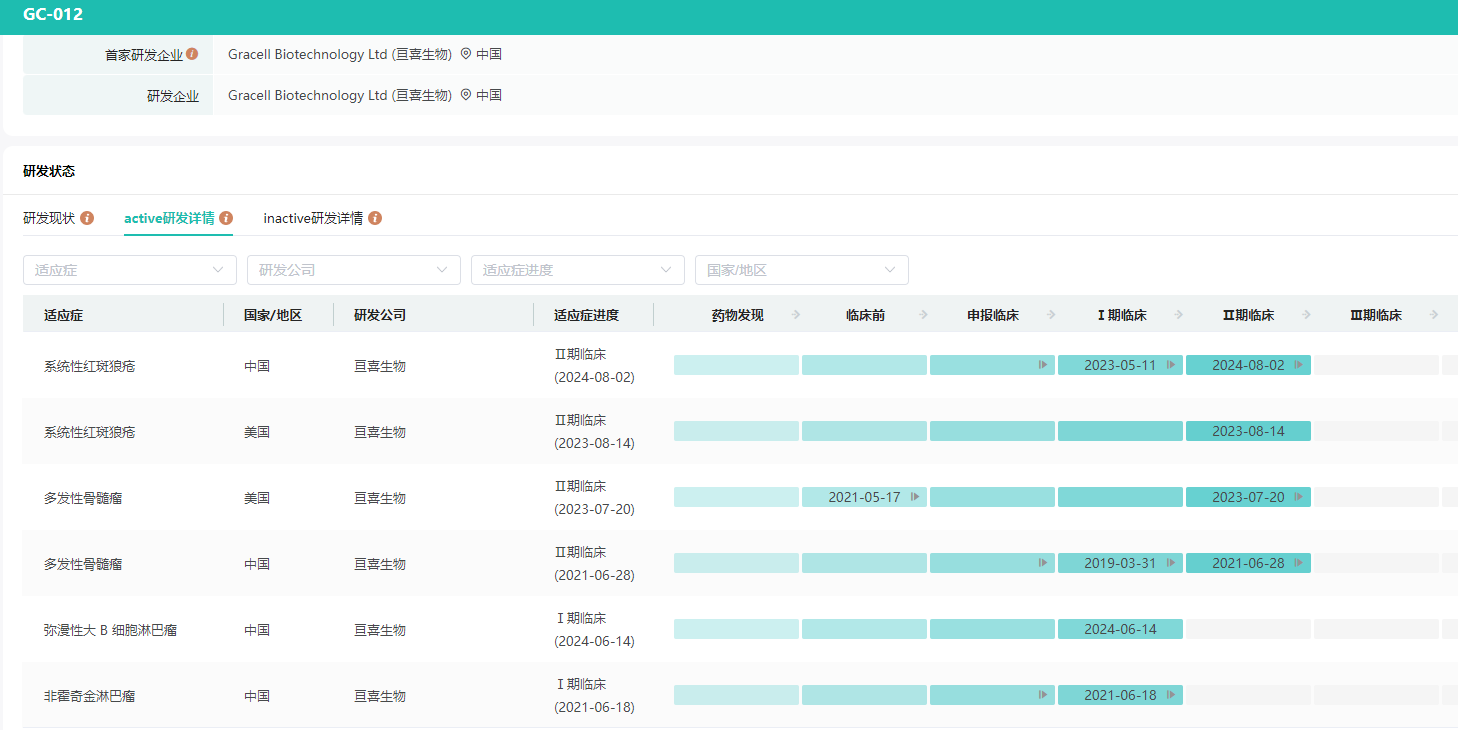Click arrow icon on 2024-08-02 phase bar
This screenshot has height=730, width=1458.
tap(1298, 365)
